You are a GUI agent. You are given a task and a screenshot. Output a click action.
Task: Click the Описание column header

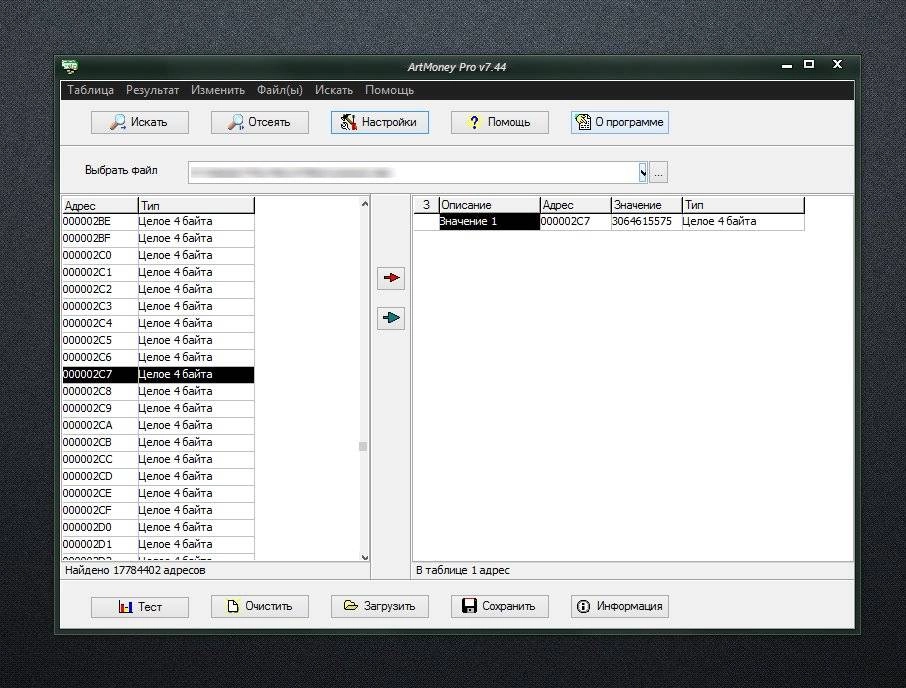click(489, 205)
